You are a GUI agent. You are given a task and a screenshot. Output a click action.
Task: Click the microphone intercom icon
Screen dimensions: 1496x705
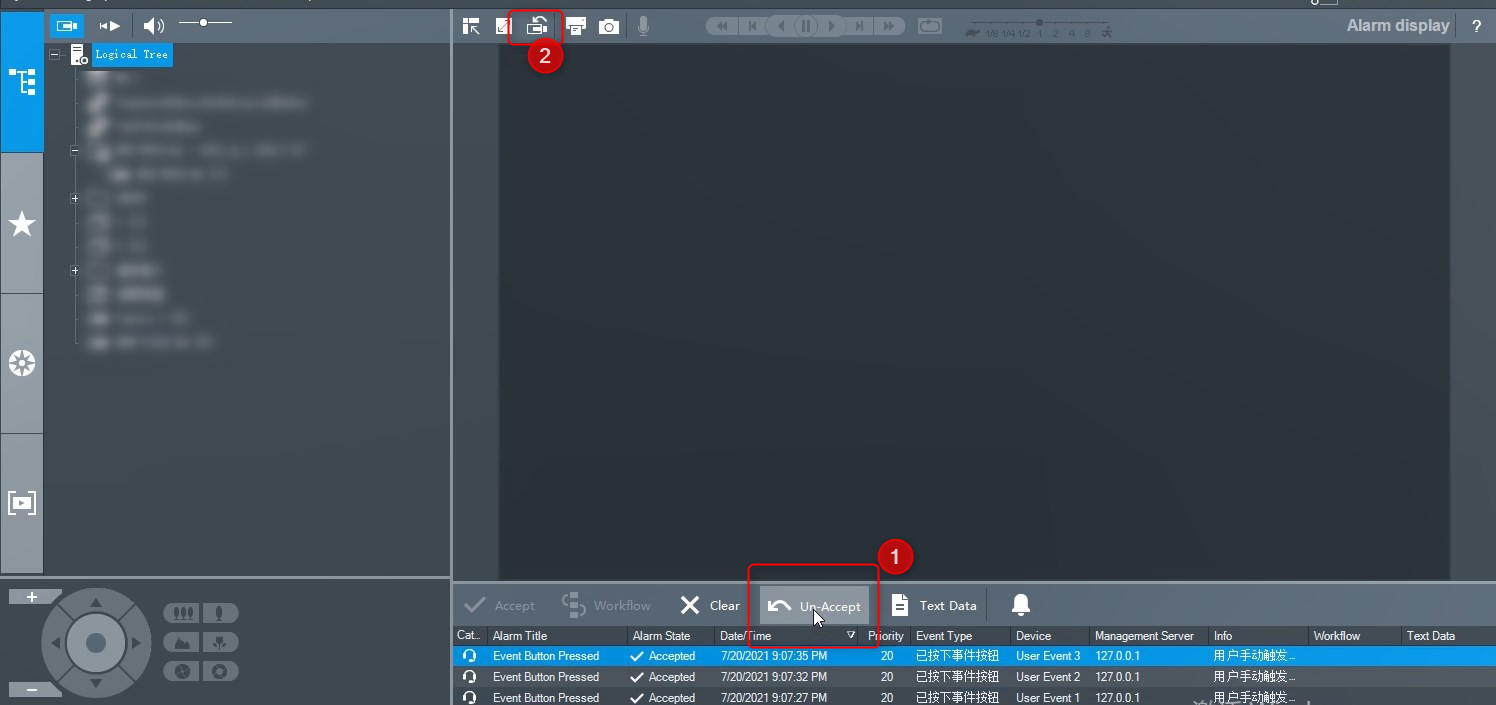[x=643, y=26]
